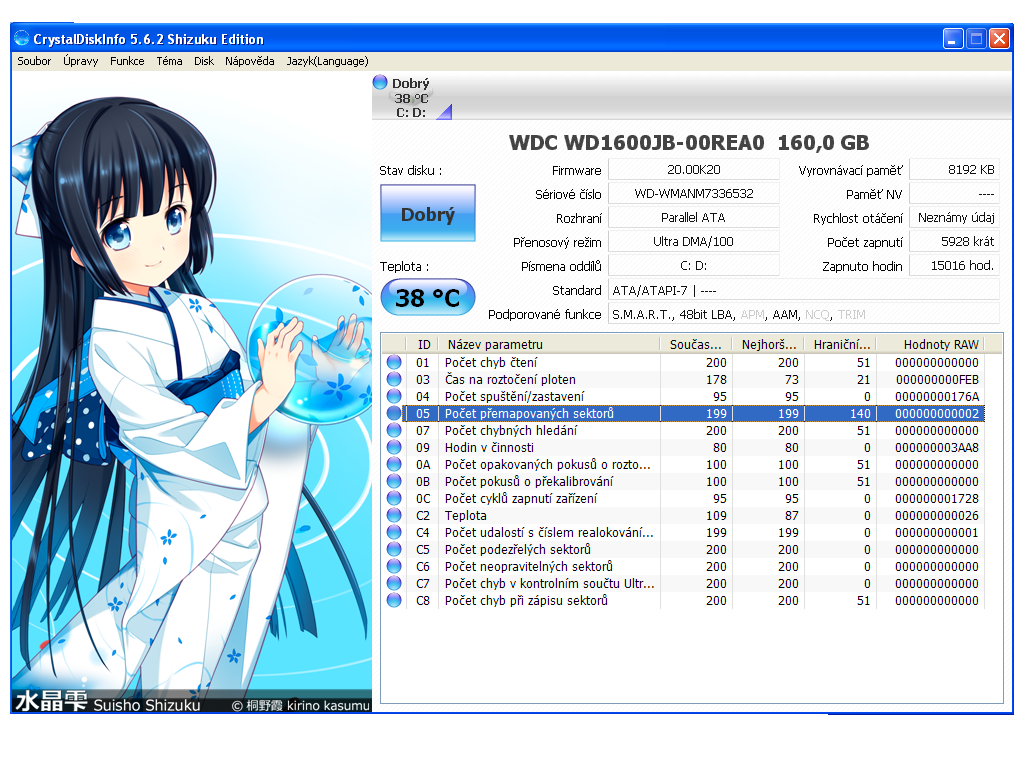
Task: Select the row Počet pokusů o překalibrování
Action: point(683,481)
